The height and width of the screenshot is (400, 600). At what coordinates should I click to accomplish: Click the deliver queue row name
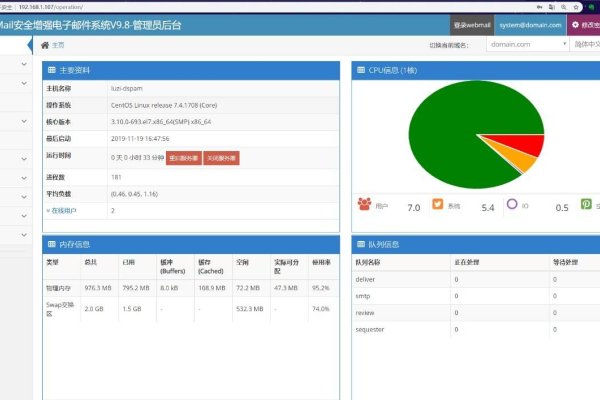point(365,279)
